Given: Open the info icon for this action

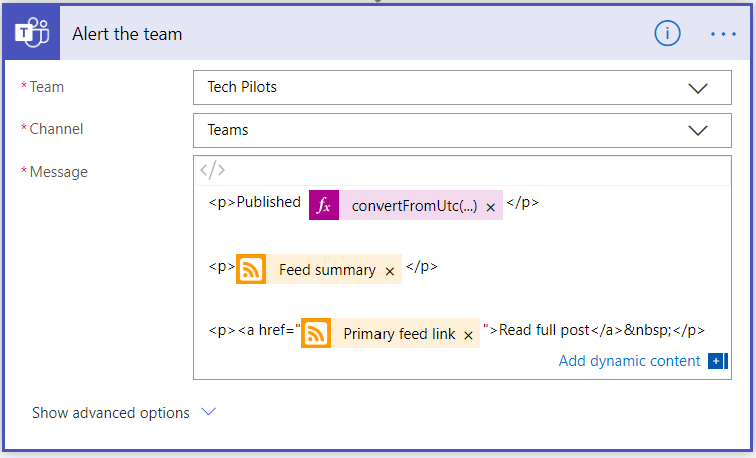Looking at the screenshot, I should (667, 34).
